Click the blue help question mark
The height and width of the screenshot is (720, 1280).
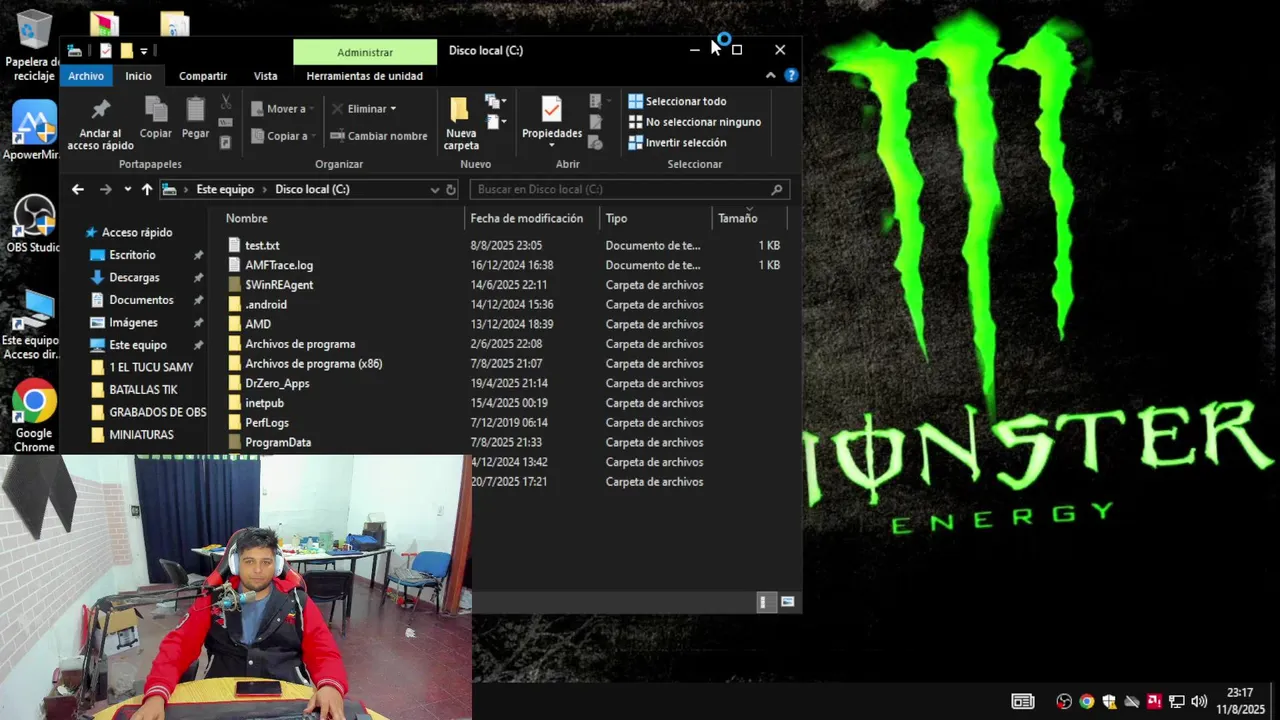(x=791, y=75)
